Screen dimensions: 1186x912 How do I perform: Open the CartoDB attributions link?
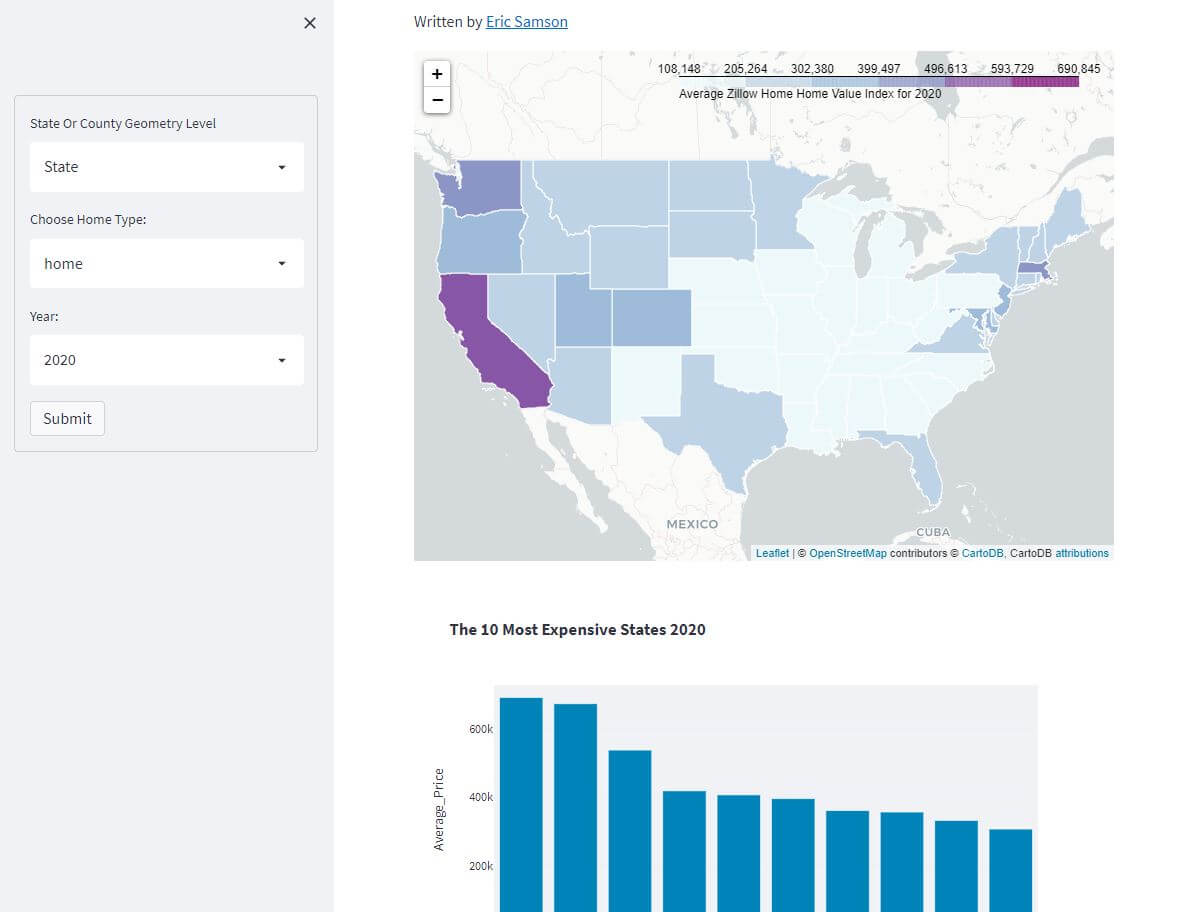(1081, 553)
